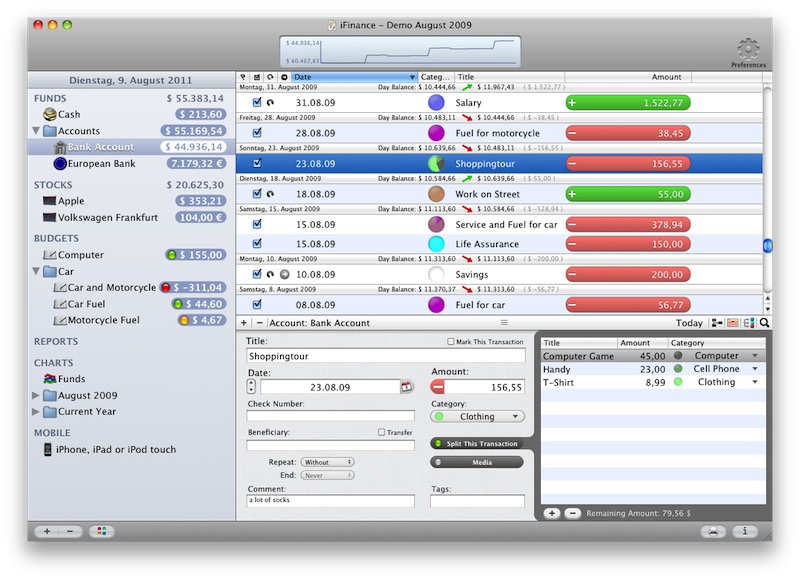Toggle the Savings transaction checkbox

click(x=257, y=274)
